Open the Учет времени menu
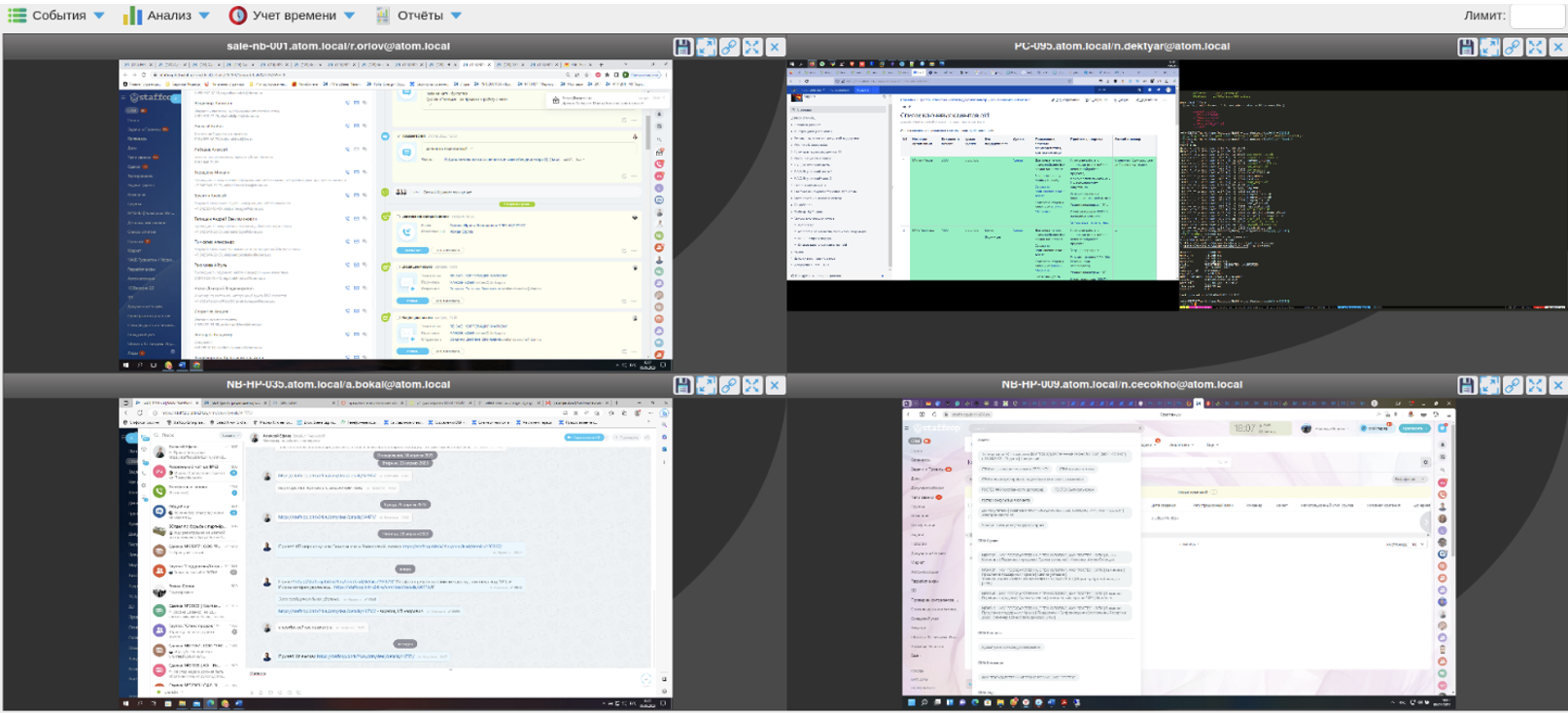Image resolution: width=1568 pixels, height=713 pixels. pyautogui.click(x=292, y=16)
